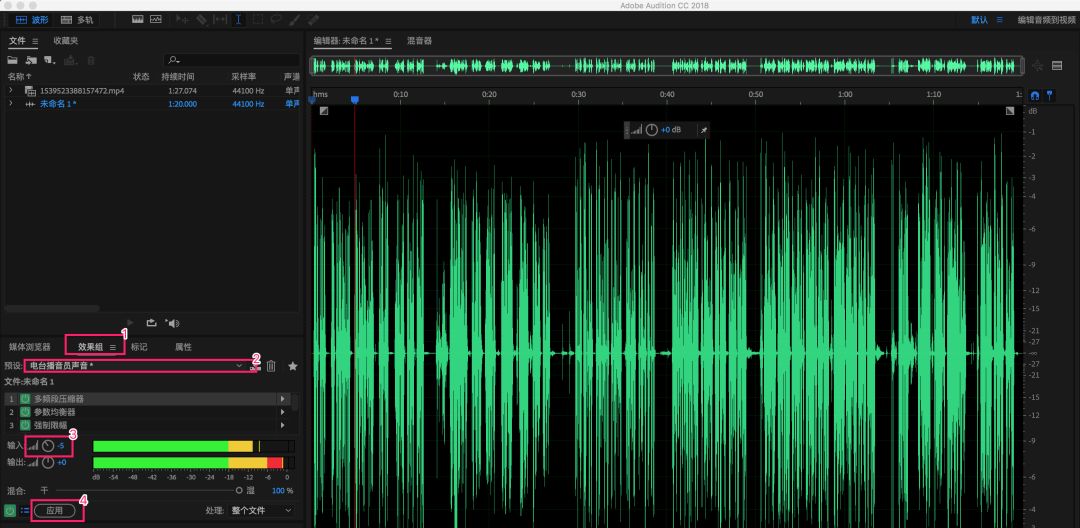The image size is (1080, 528).
Task: Click the files search field
Action: click(x=231, y=61)
